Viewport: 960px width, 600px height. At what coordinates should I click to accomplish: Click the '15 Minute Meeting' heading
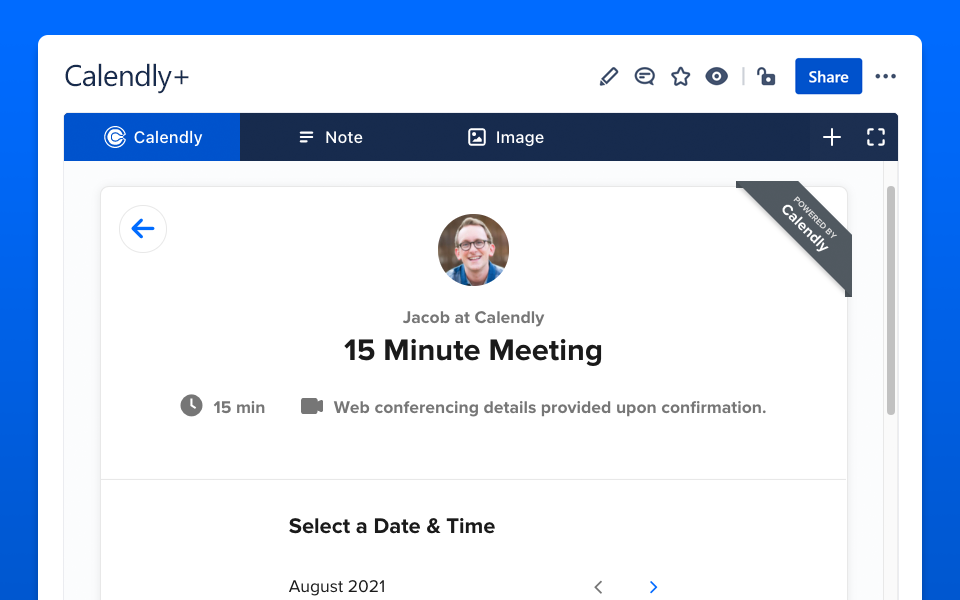(473, 350)
